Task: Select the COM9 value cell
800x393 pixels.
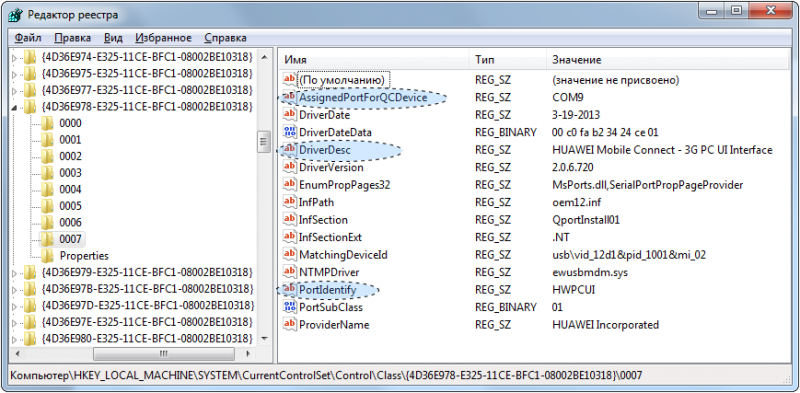Action: click(567, 97)
